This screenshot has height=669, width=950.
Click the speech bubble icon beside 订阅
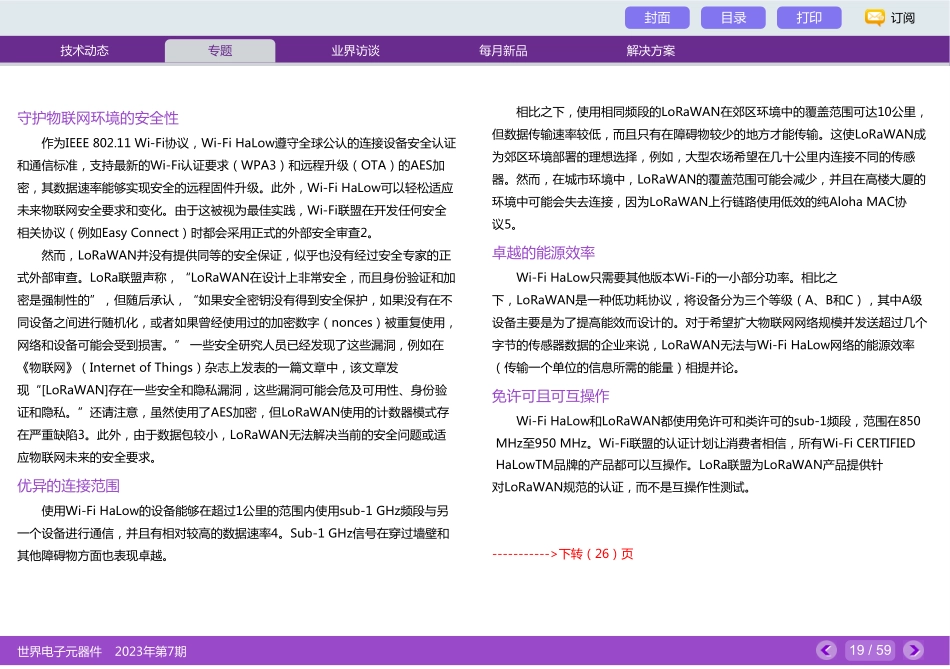click(872, 17)
